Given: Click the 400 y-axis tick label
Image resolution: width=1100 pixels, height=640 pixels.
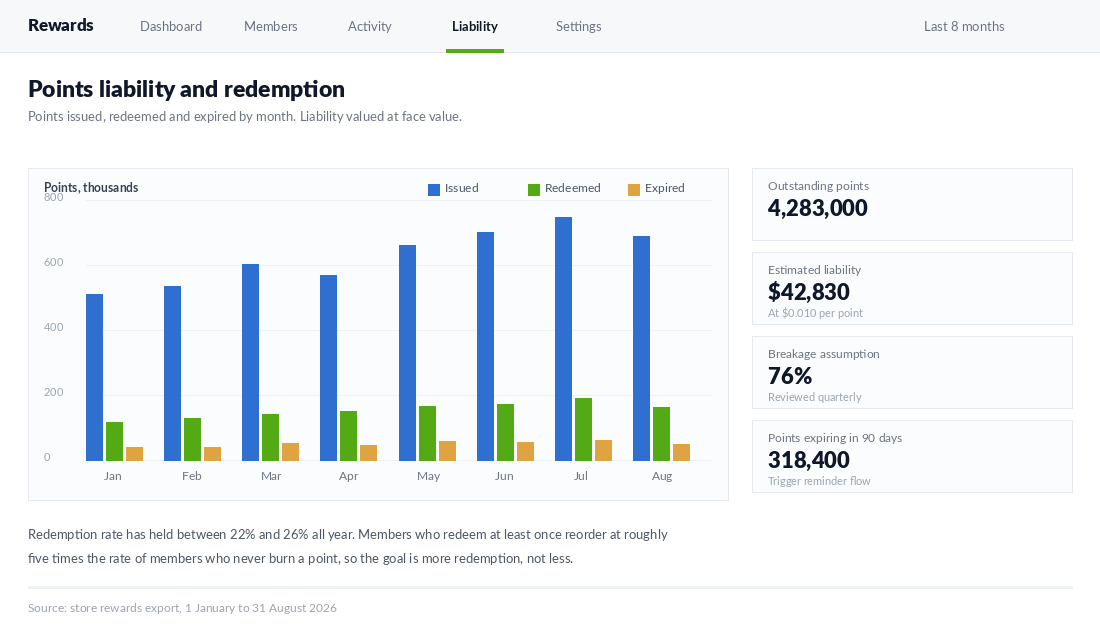Looking at the screenshot, I should 53,327.
